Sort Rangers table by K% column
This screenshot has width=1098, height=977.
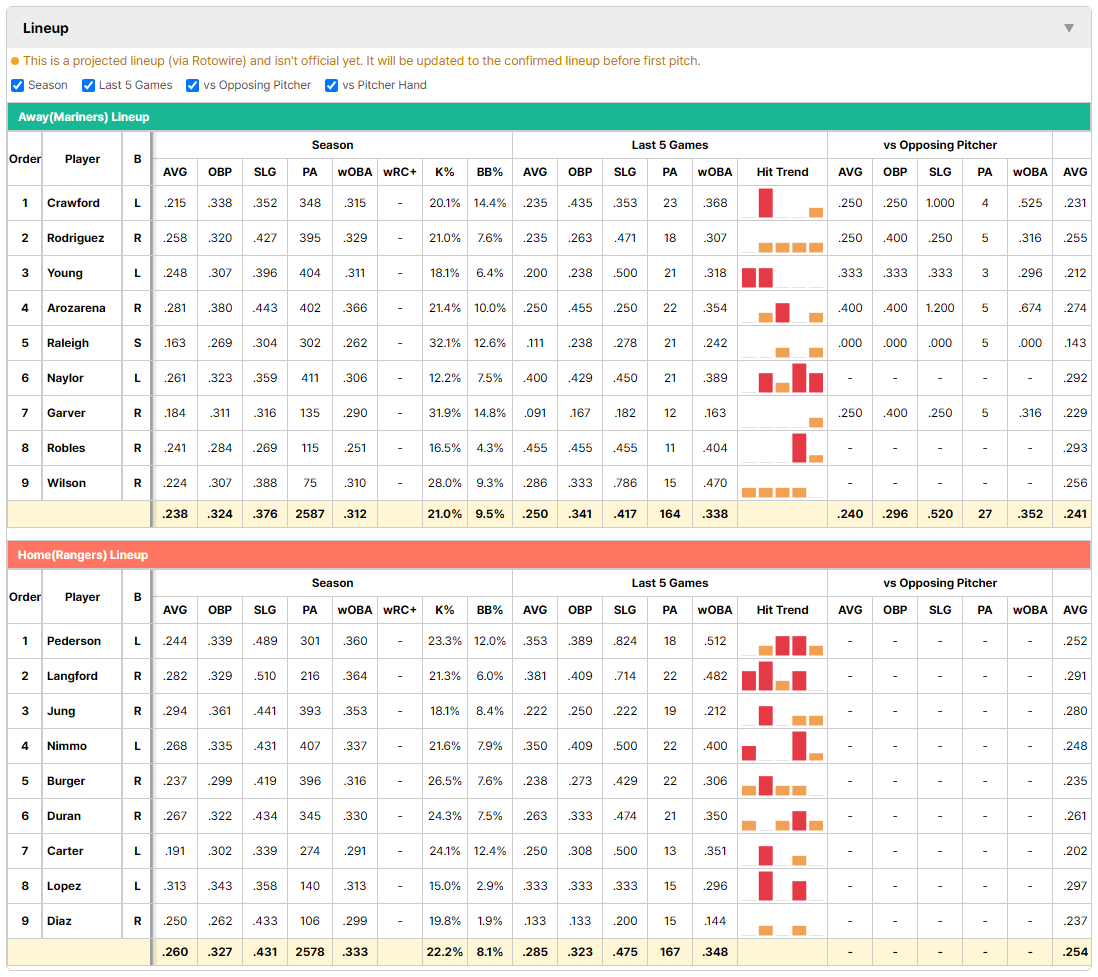point(445,610)
